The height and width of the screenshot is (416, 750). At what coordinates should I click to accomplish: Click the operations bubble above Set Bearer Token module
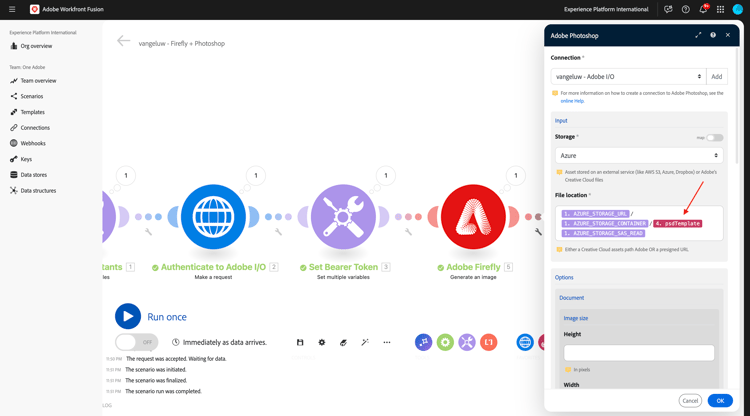click(x=386, y=175)
